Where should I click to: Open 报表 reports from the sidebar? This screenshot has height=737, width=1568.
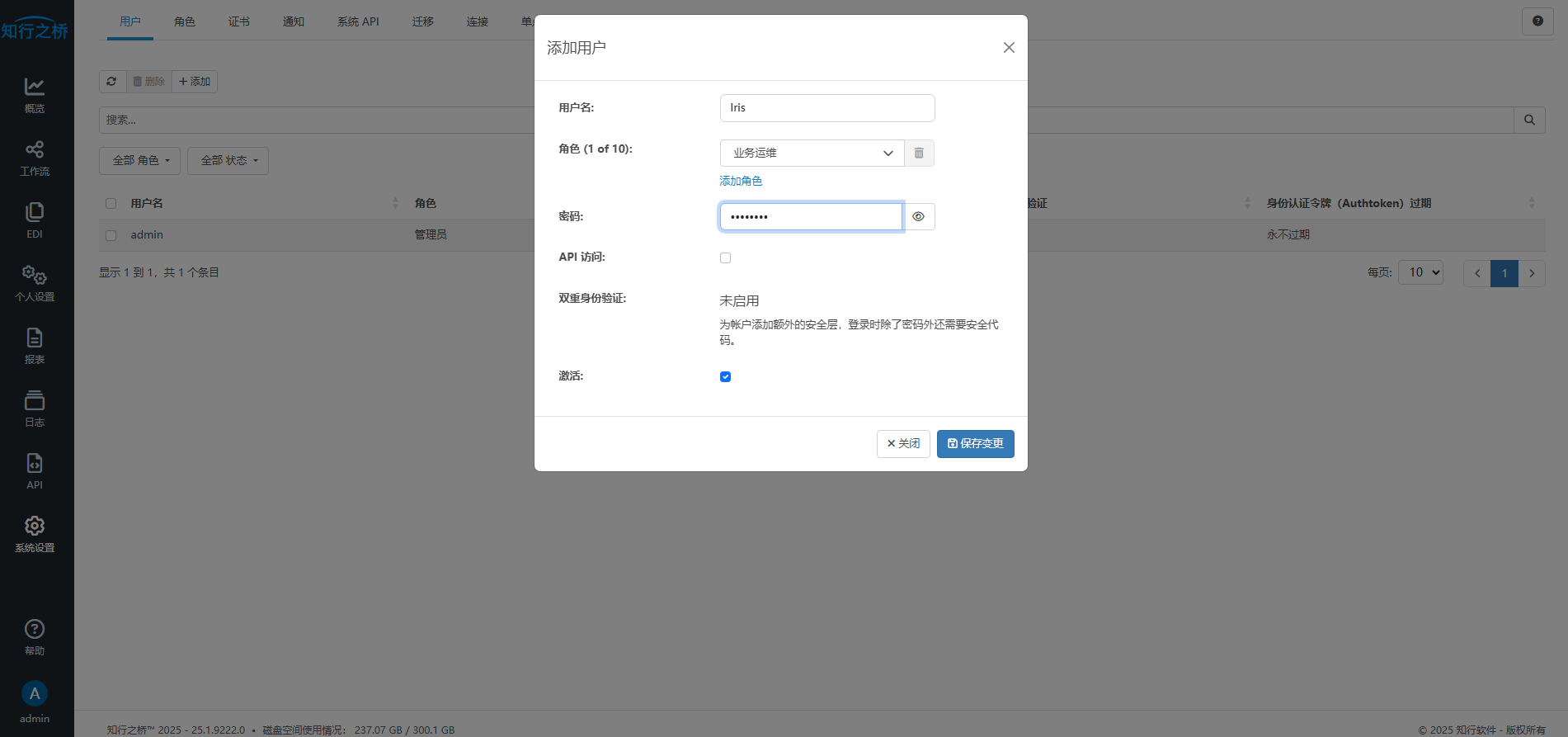[34, 346]
